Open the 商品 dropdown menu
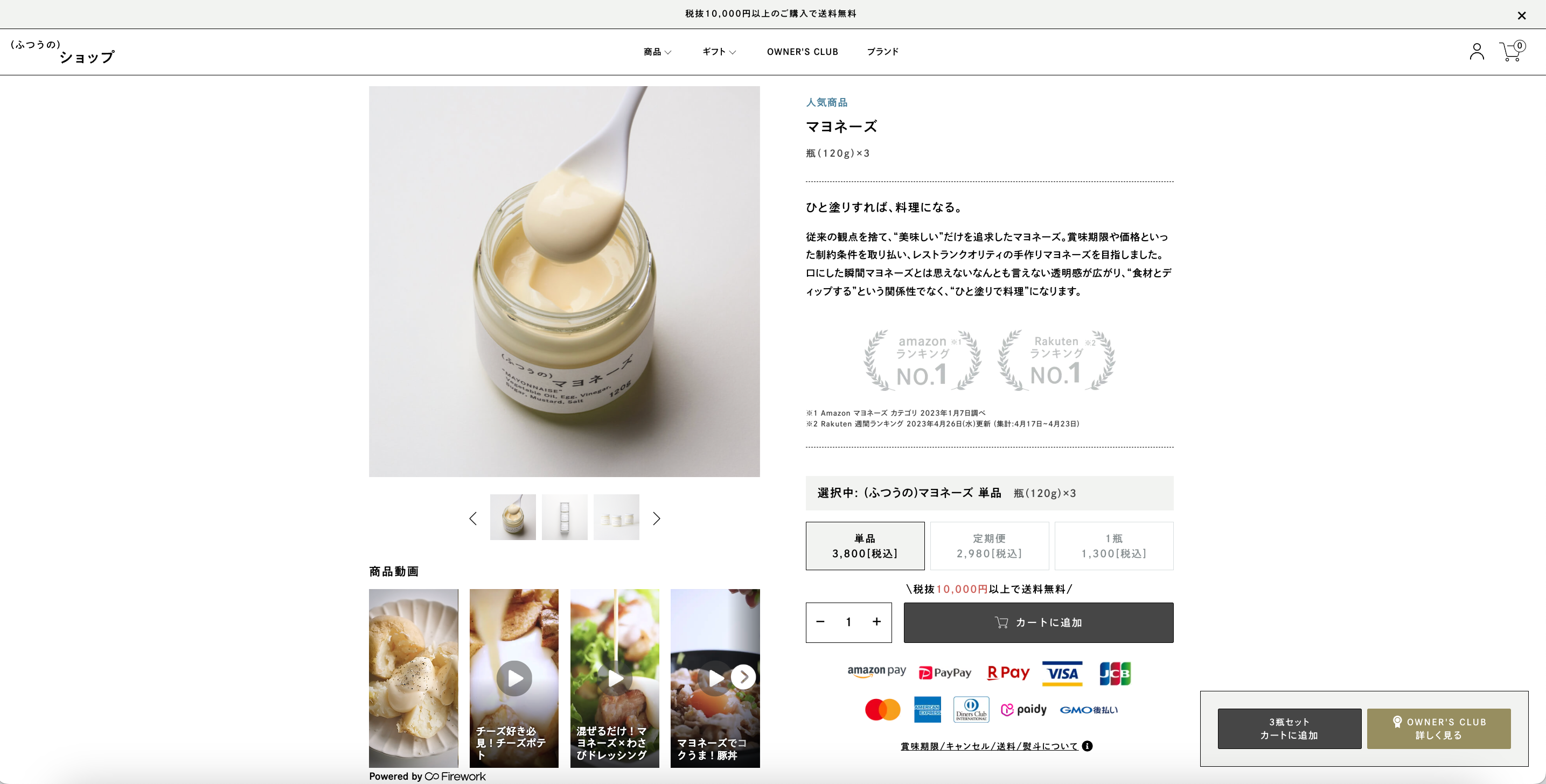The width and height of the screenshot is (1546, 784). coord(657,52)
